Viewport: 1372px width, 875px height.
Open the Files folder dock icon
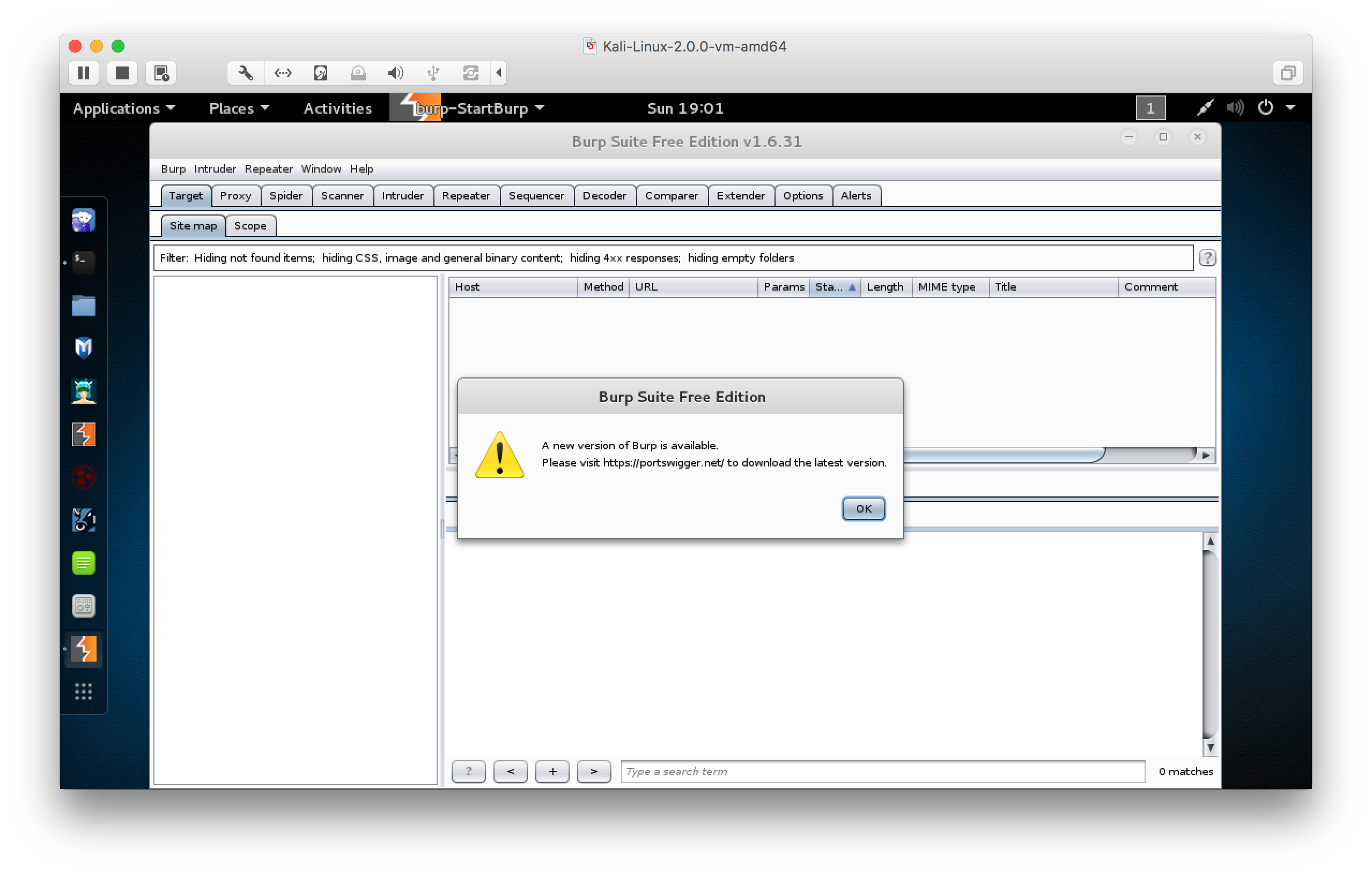83,306
